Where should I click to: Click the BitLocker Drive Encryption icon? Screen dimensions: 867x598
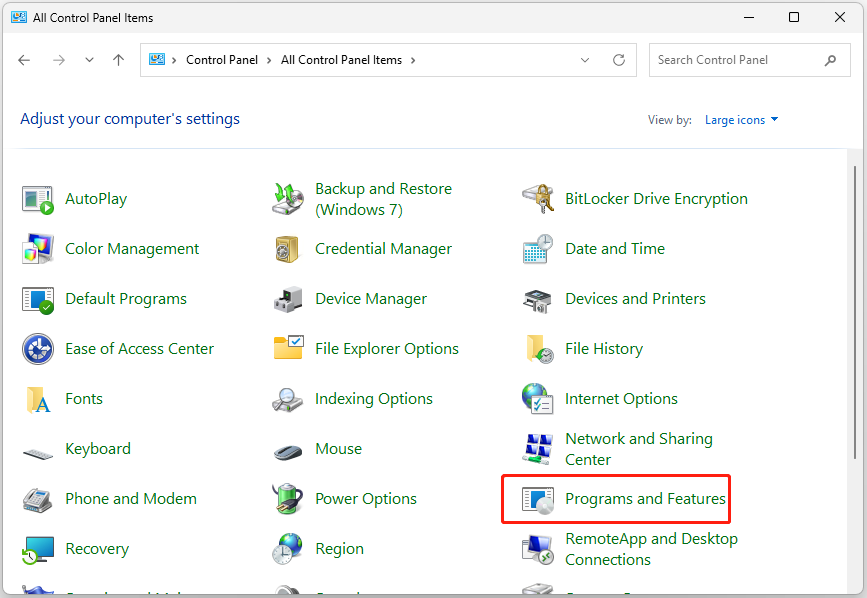point(538,199)
